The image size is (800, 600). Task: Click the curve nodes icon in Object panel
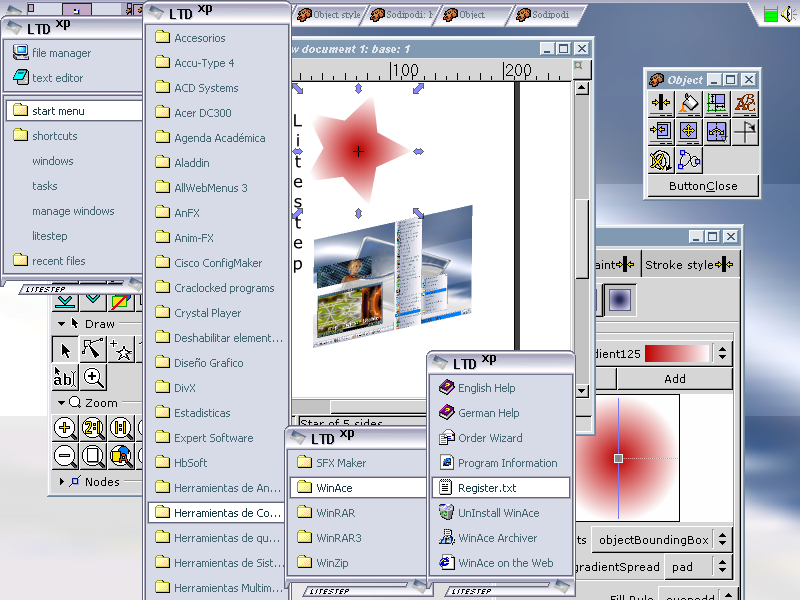tap(689, 160)
